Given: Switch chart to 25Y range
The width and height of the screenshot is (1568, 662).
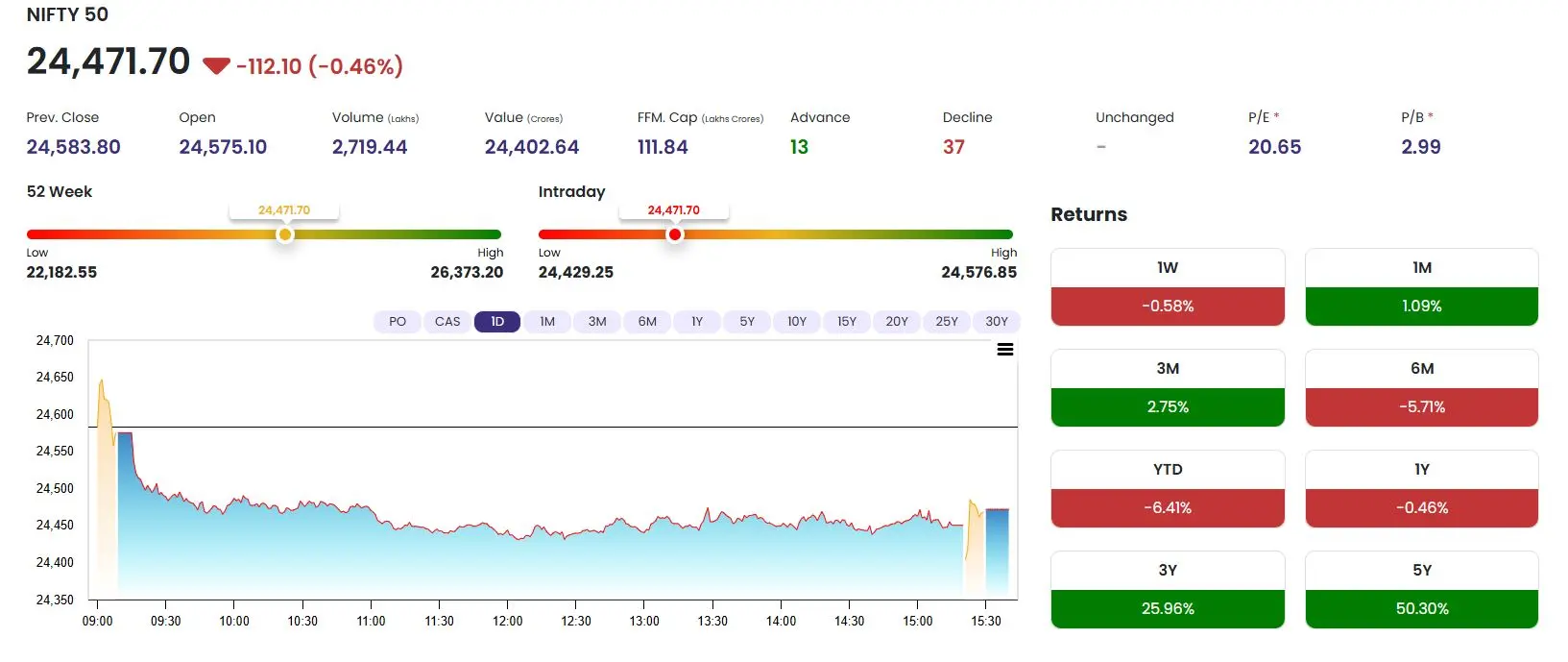Looking at the screenshot, I should [x=947, y=322].
